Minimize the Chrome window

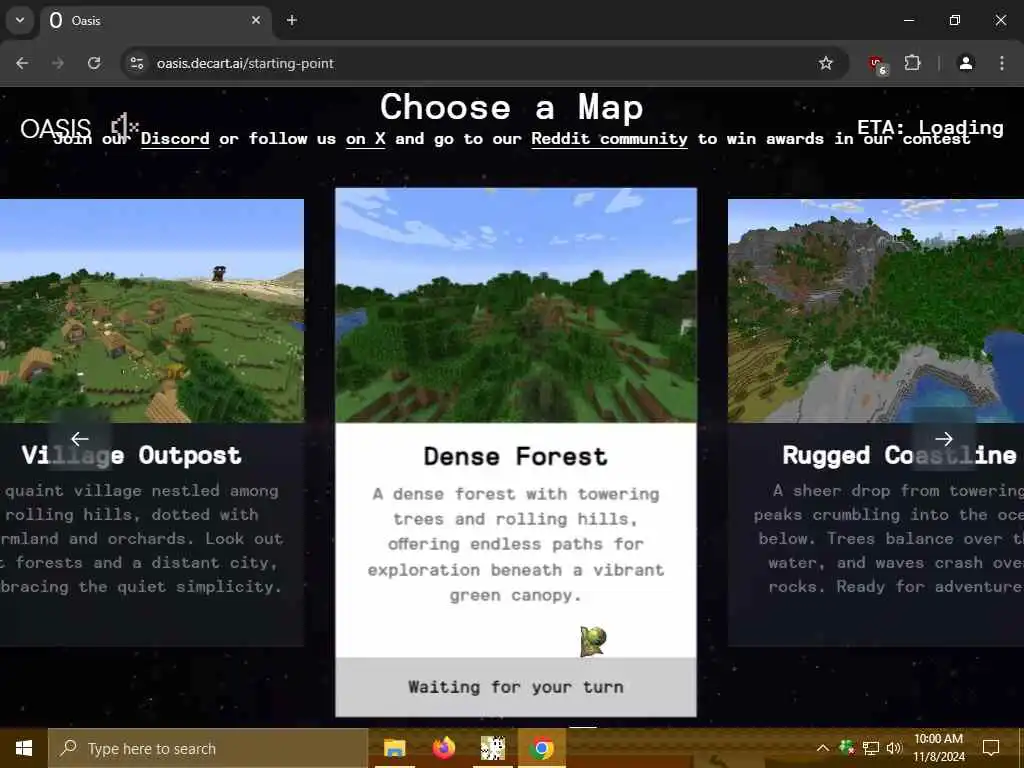click(908, 20)
